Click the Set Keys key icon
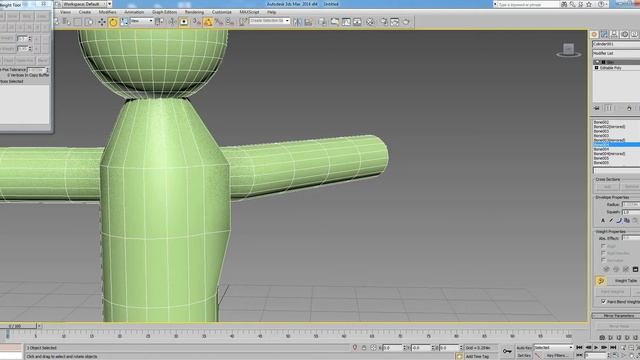This screenshot has width=640, height=360. click(507, 351)
